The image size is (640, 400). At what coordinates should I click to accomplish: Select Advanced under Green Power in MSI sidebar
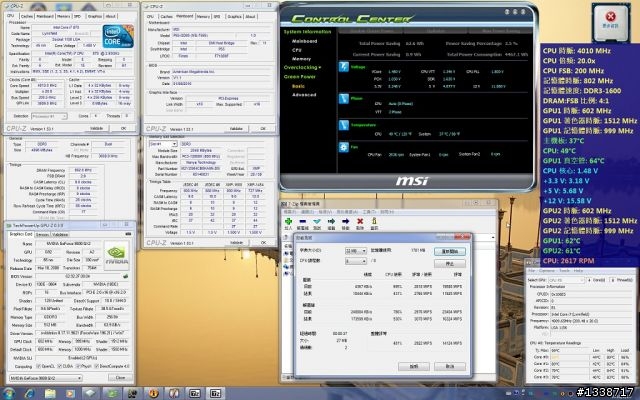click(304, 95)
